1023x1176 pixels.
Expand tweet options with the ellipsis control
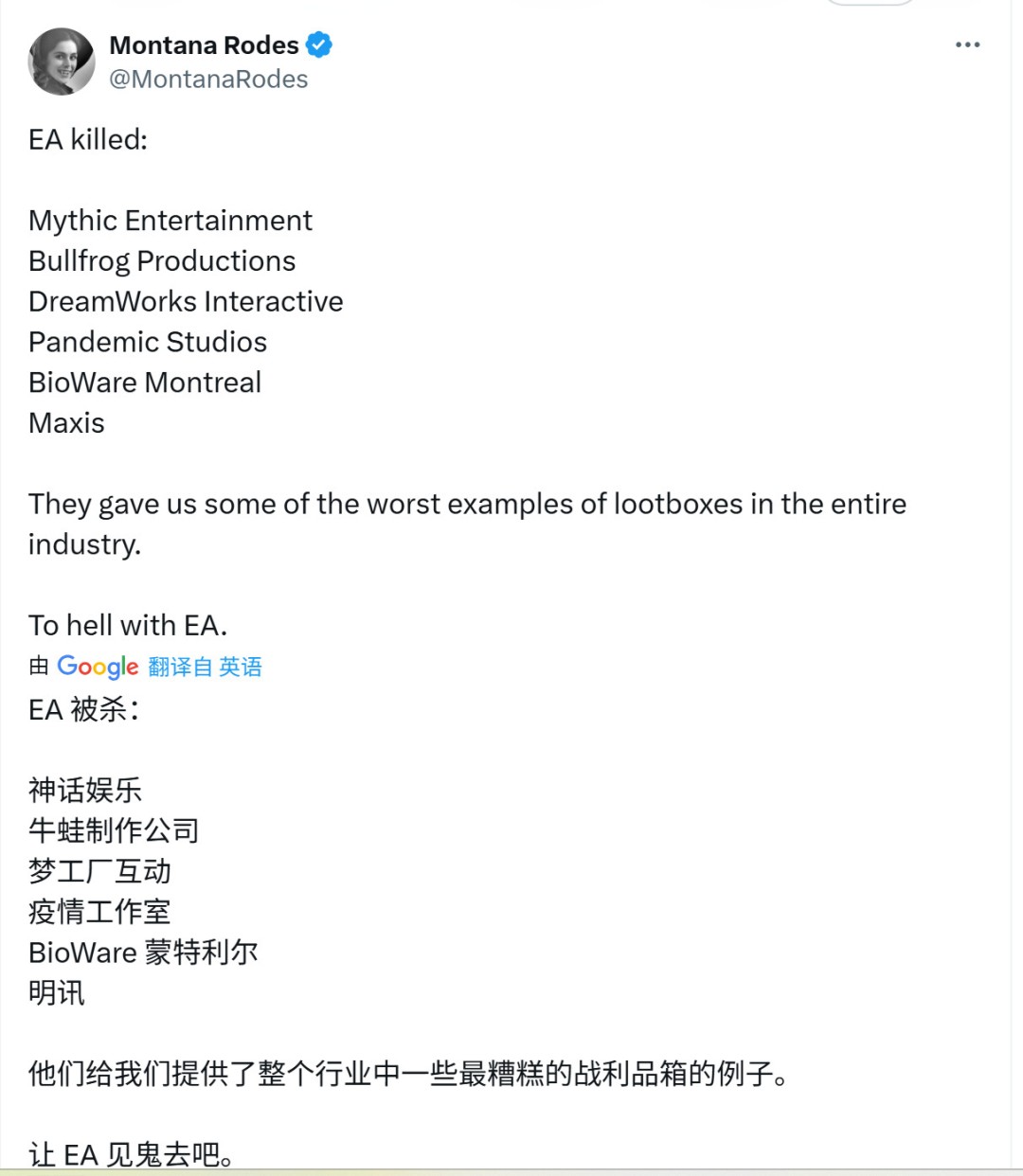[x=968, y=45]
